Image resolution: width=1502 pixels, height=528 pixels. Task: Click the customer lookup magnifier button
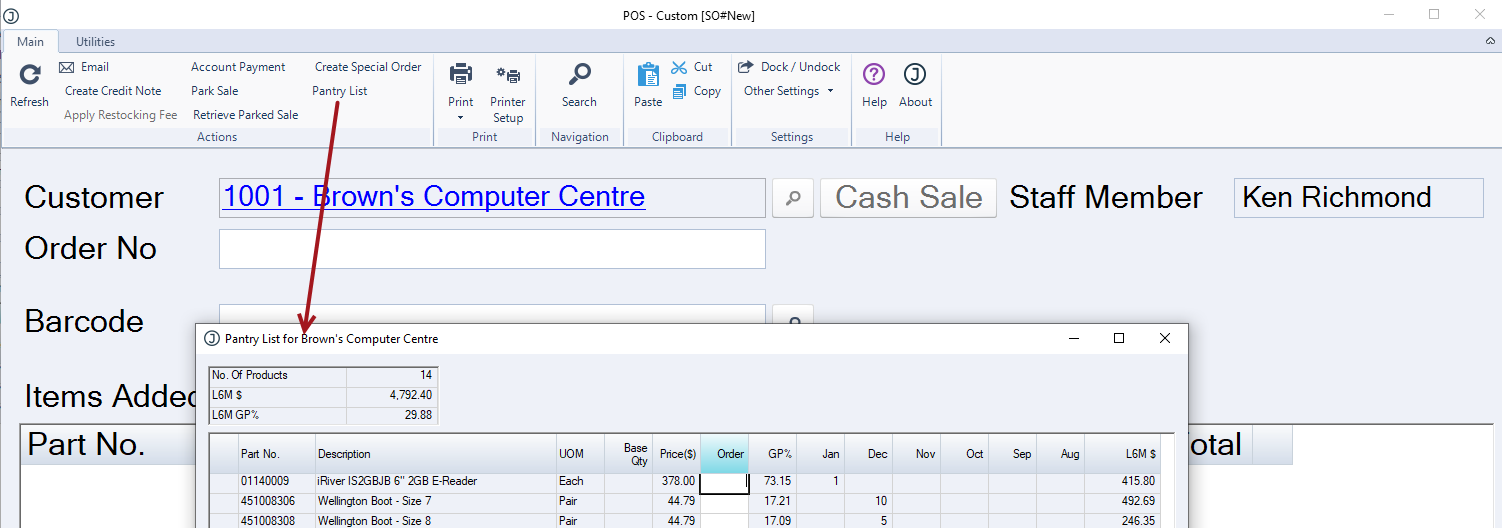tap(793, 198)
